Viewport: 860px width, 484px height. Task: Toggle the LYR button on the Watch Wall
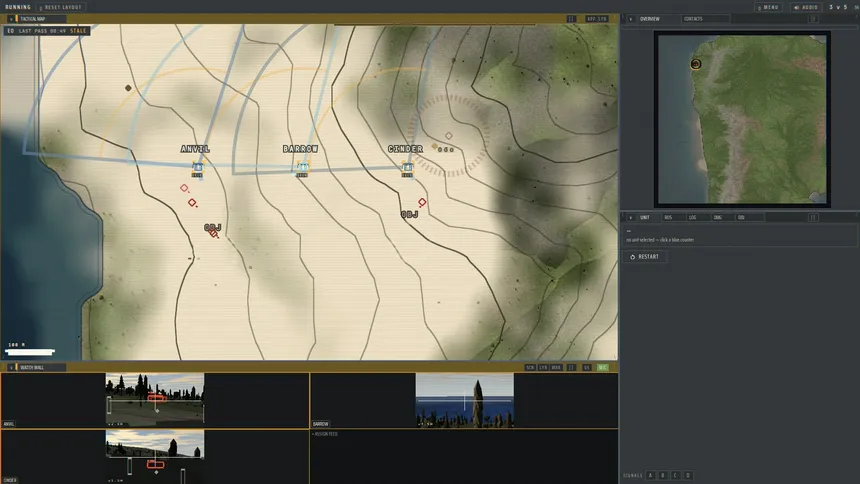(x=543, y=367)
